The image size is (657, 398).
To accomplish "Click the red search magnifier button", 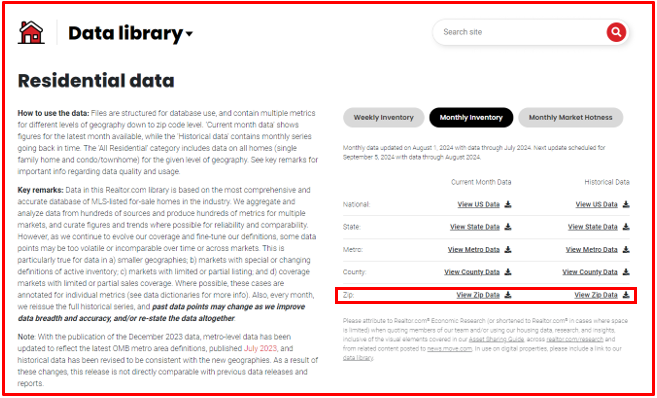I will tap(616, 32).
